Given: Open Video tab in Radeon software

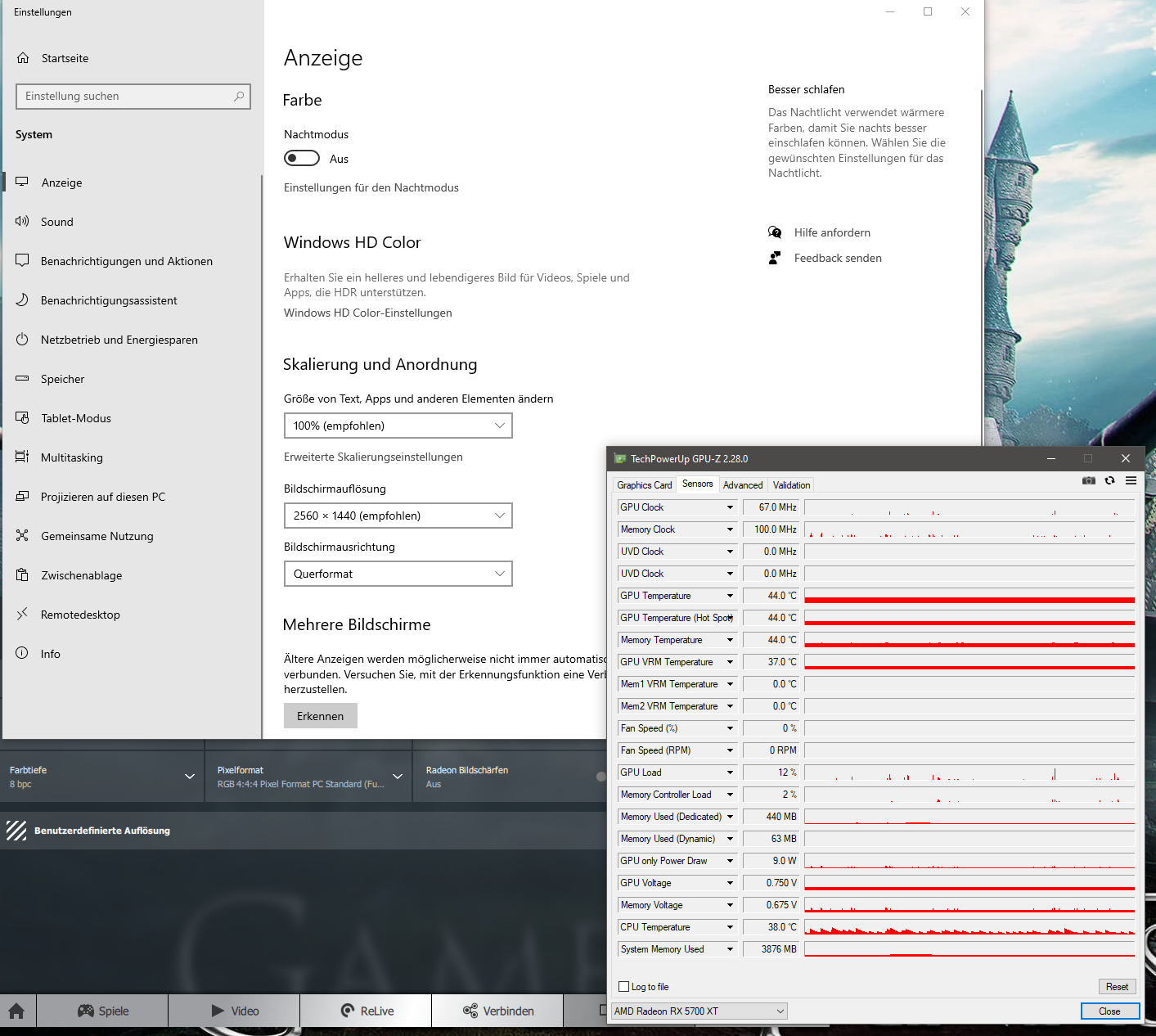Looking at the screenshot, I should 234,1011.
